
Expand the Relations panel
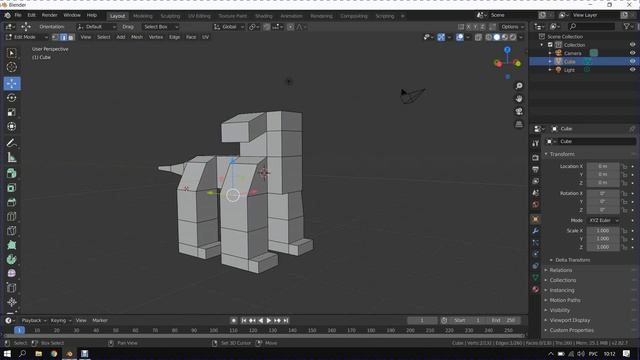tap(560, 270)
